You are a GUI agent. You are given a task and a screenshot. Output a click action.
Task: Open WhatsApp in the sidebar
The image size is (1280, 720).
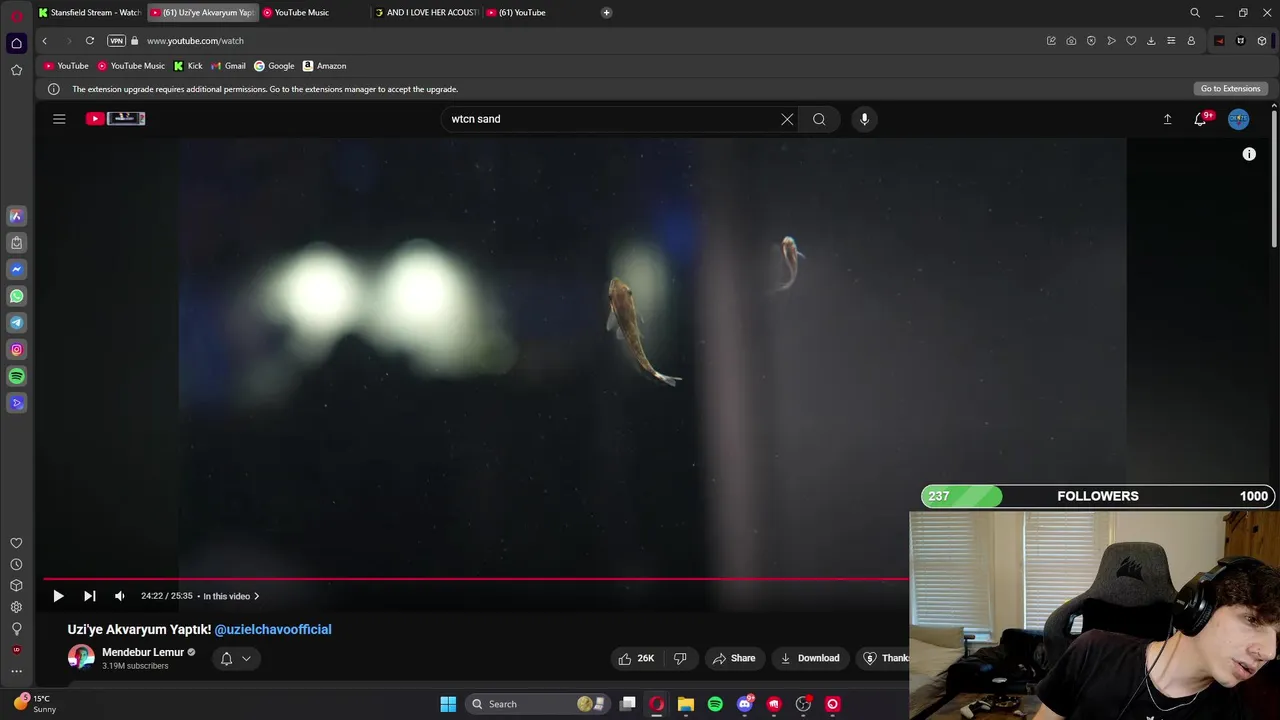coord(16,296)
